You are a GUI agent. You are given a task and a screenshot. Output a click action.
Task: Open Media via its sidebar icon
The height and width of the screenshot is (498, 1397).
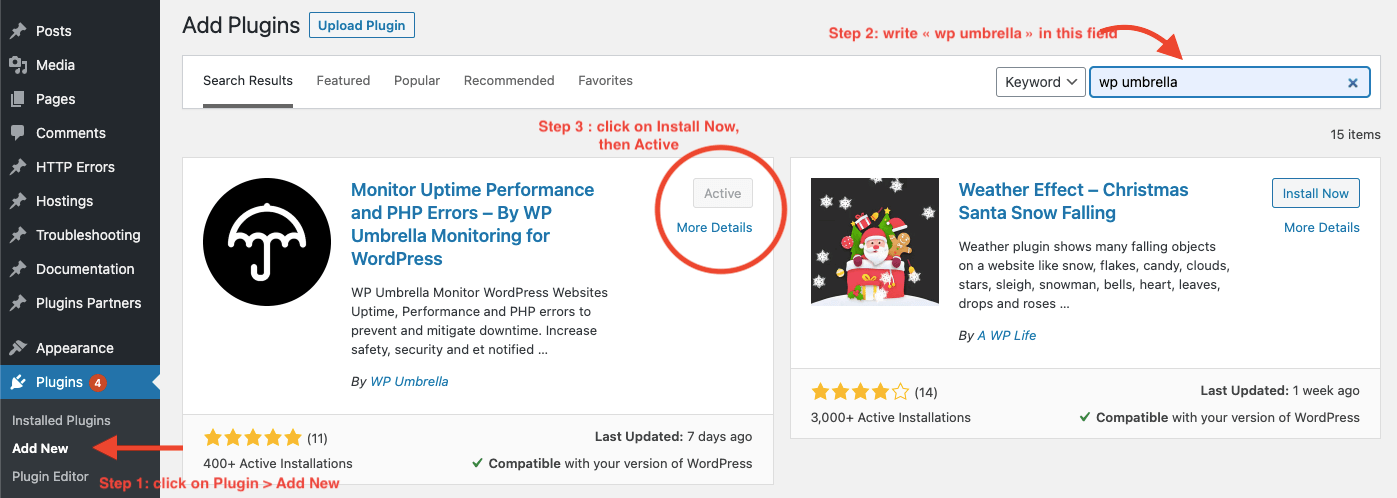[x=18, y=65]
